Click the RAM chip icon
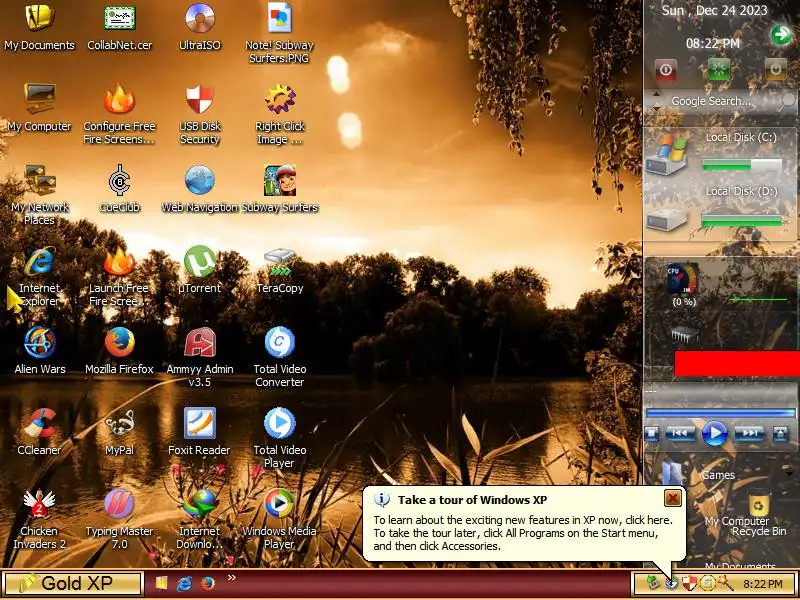This screenshot has width=800, height=600. click(684, 335)
